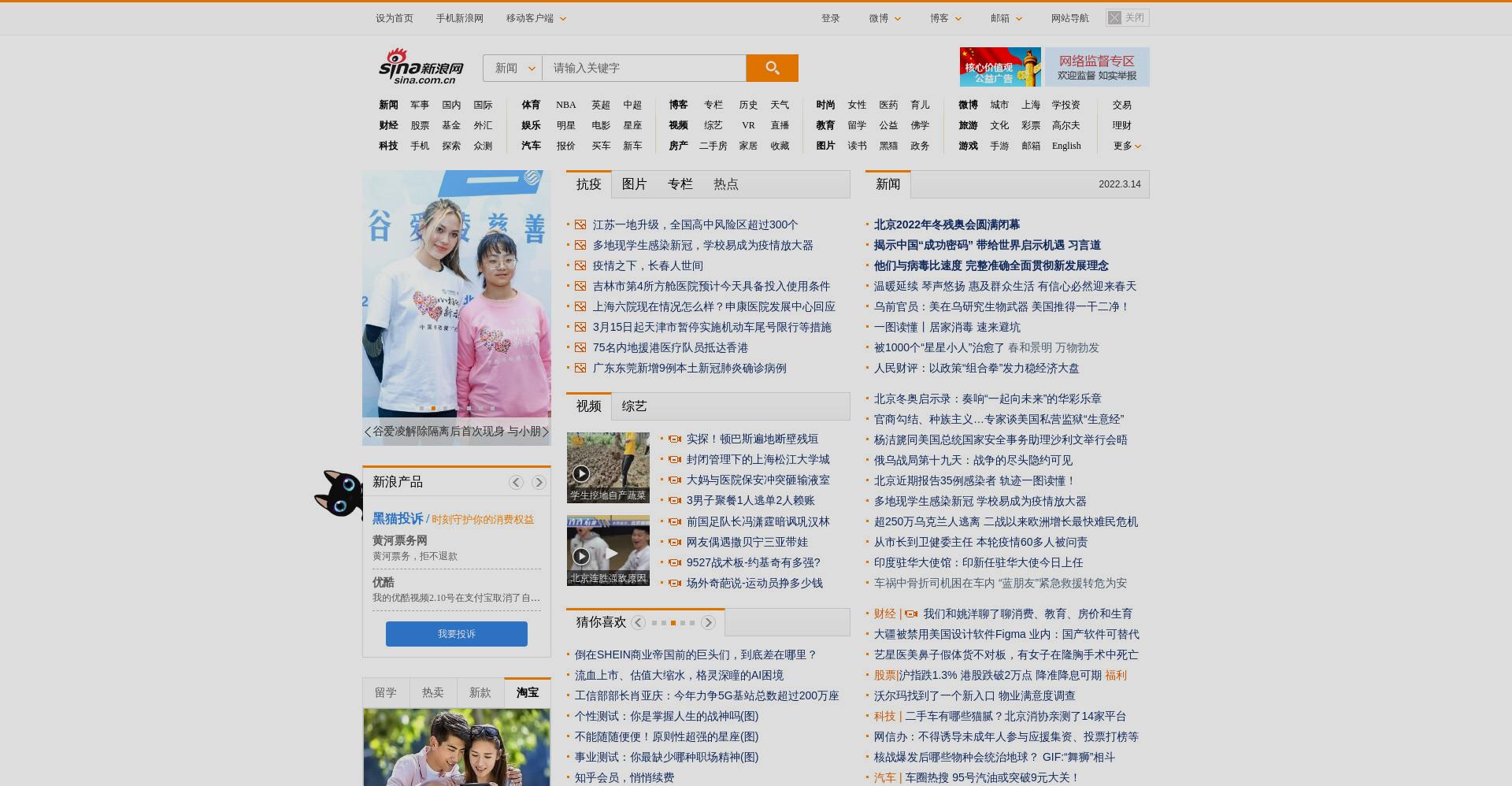Open the 黄河票务网 complaint entry
The image size is (1512, 786).
400,540
